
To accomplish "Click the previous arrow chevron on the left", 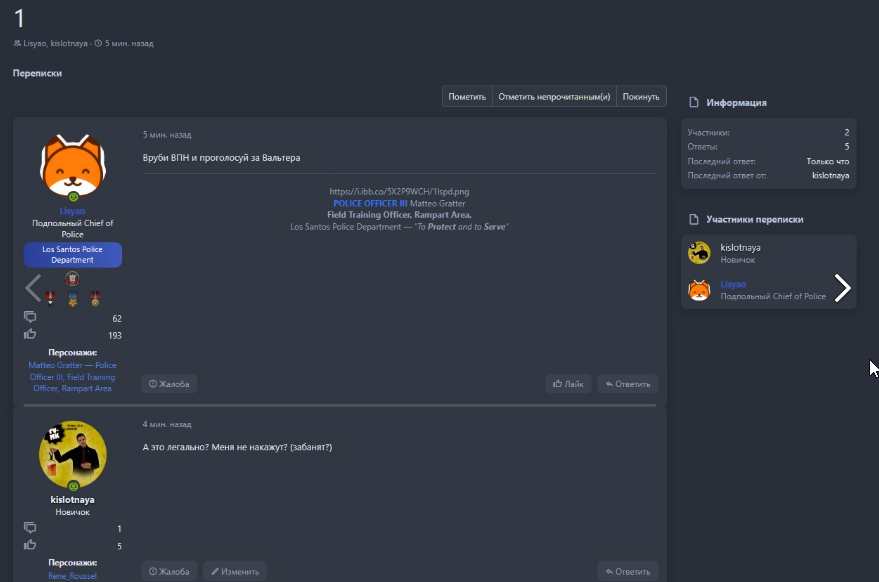I will [x=33, y=288].
